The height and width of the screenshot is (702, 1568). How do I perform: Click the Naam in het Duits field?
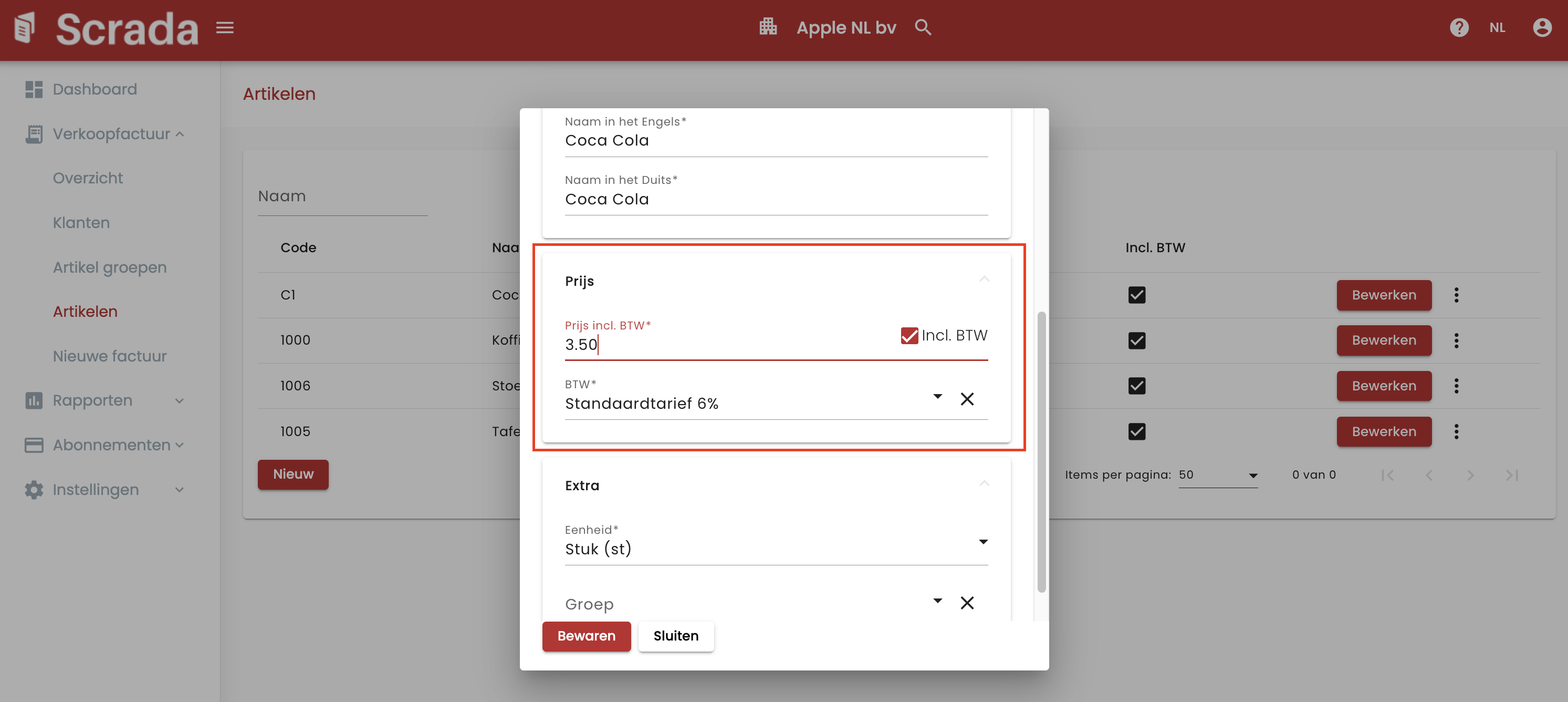click(776, 199)
